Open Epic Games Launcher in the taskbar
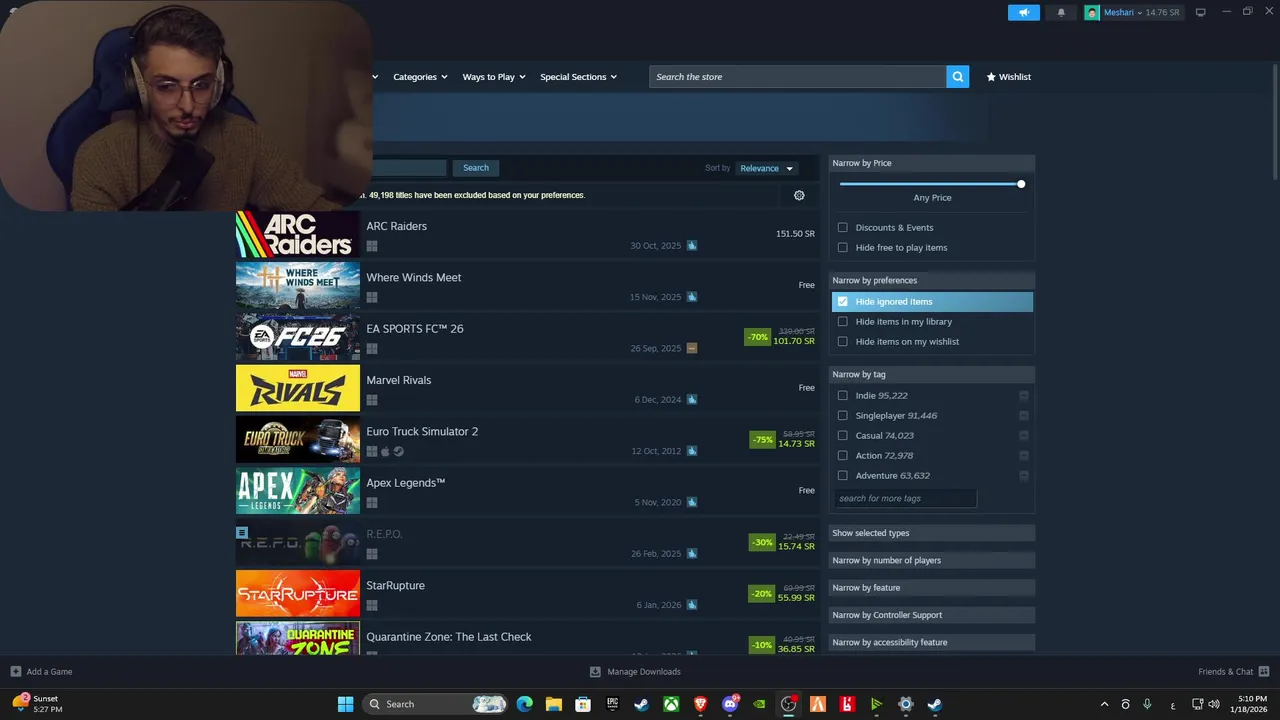1280x720 pixels. click(x=612, y=704)
